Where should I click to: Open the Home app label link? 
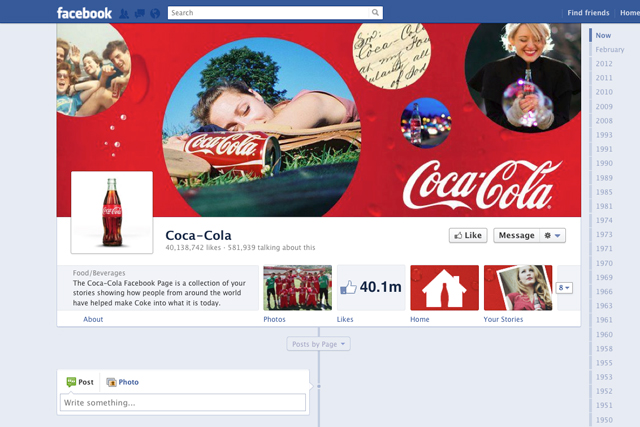(x=420, y=319)
